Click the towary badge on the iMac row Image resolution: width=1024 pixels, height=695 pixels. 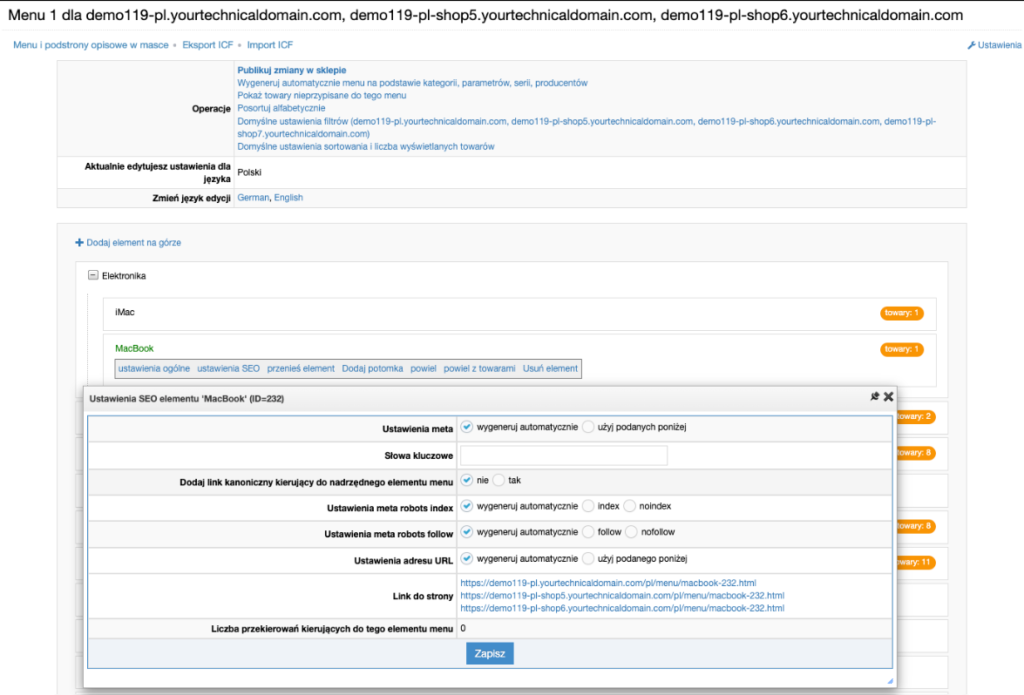[x=901, y=313]
